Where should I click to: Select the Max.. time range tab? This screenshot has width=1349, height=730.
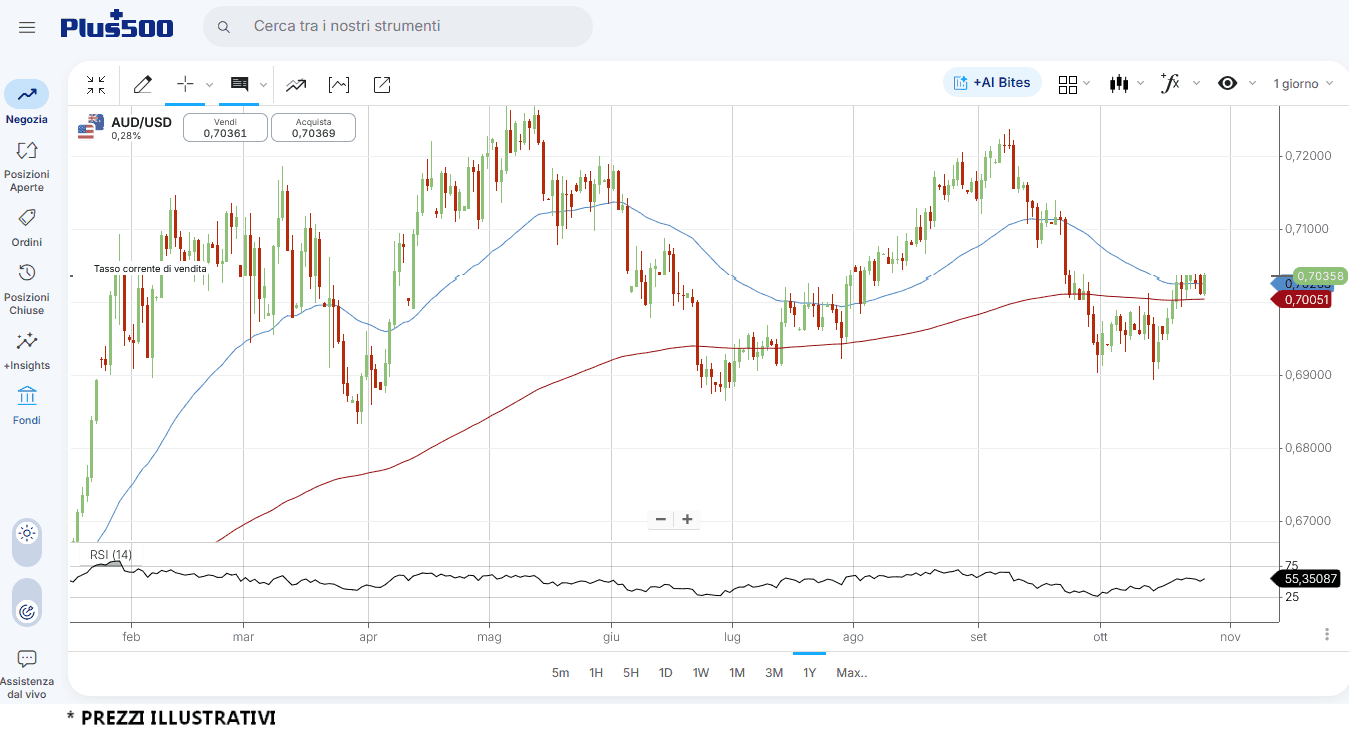coord(852,673)
